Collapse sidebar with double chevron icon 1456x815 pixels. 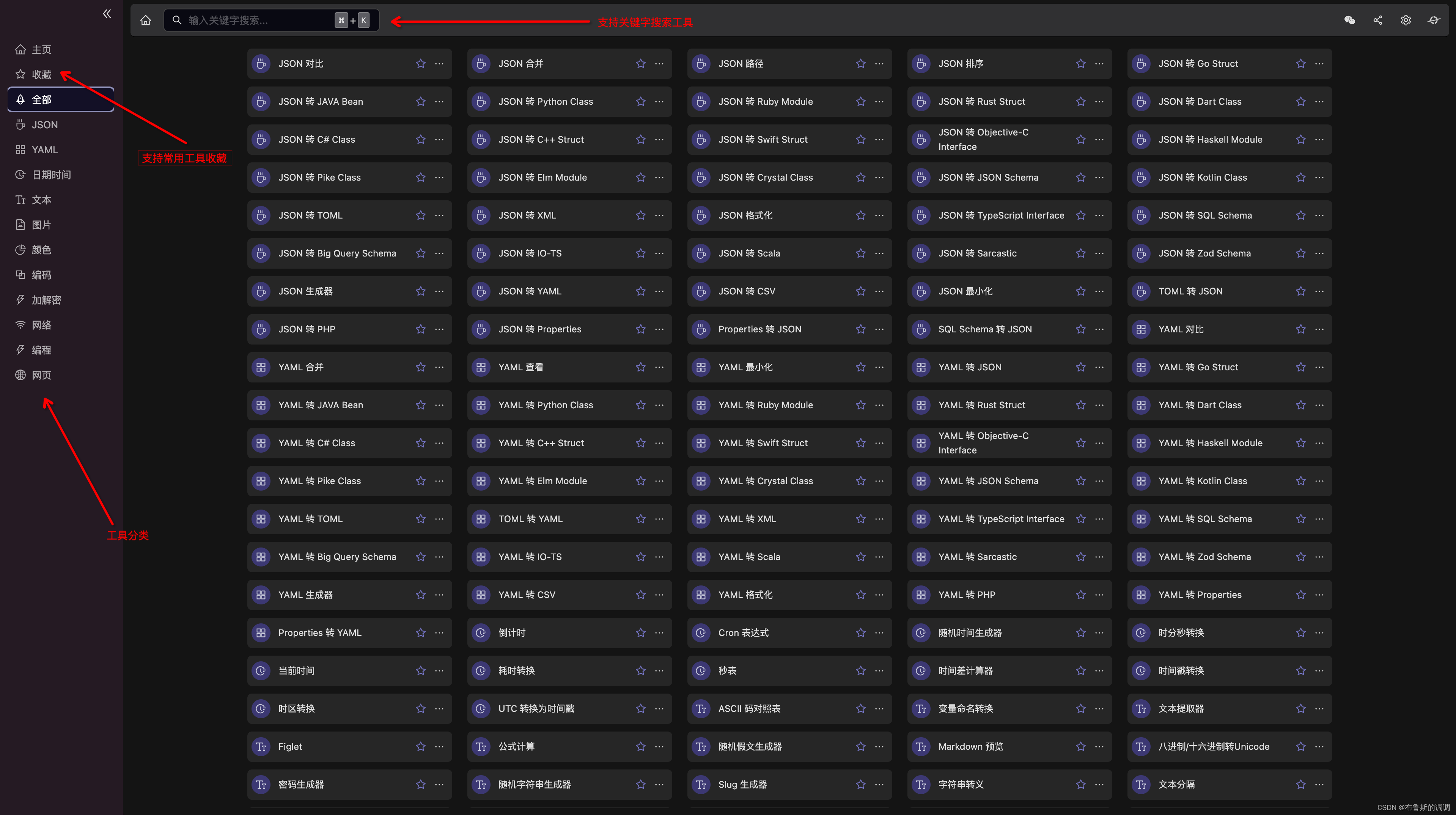pyautogui.click(x=107, y=14)
